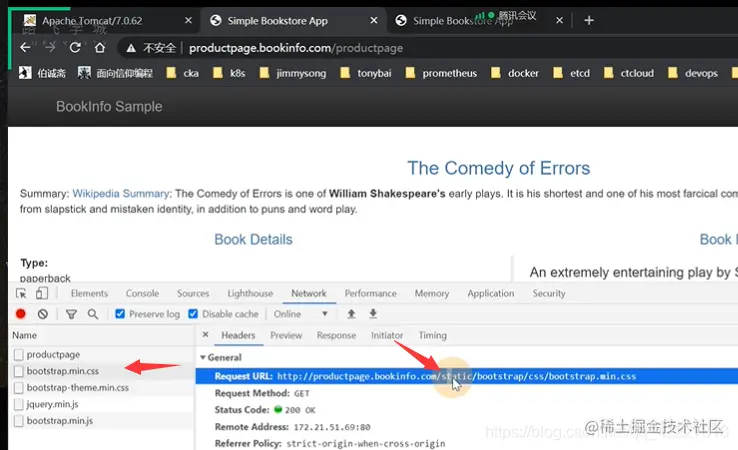738x450 pixels.
Task: Toggle the Disable cache checkbox
Action: [193, 314]
